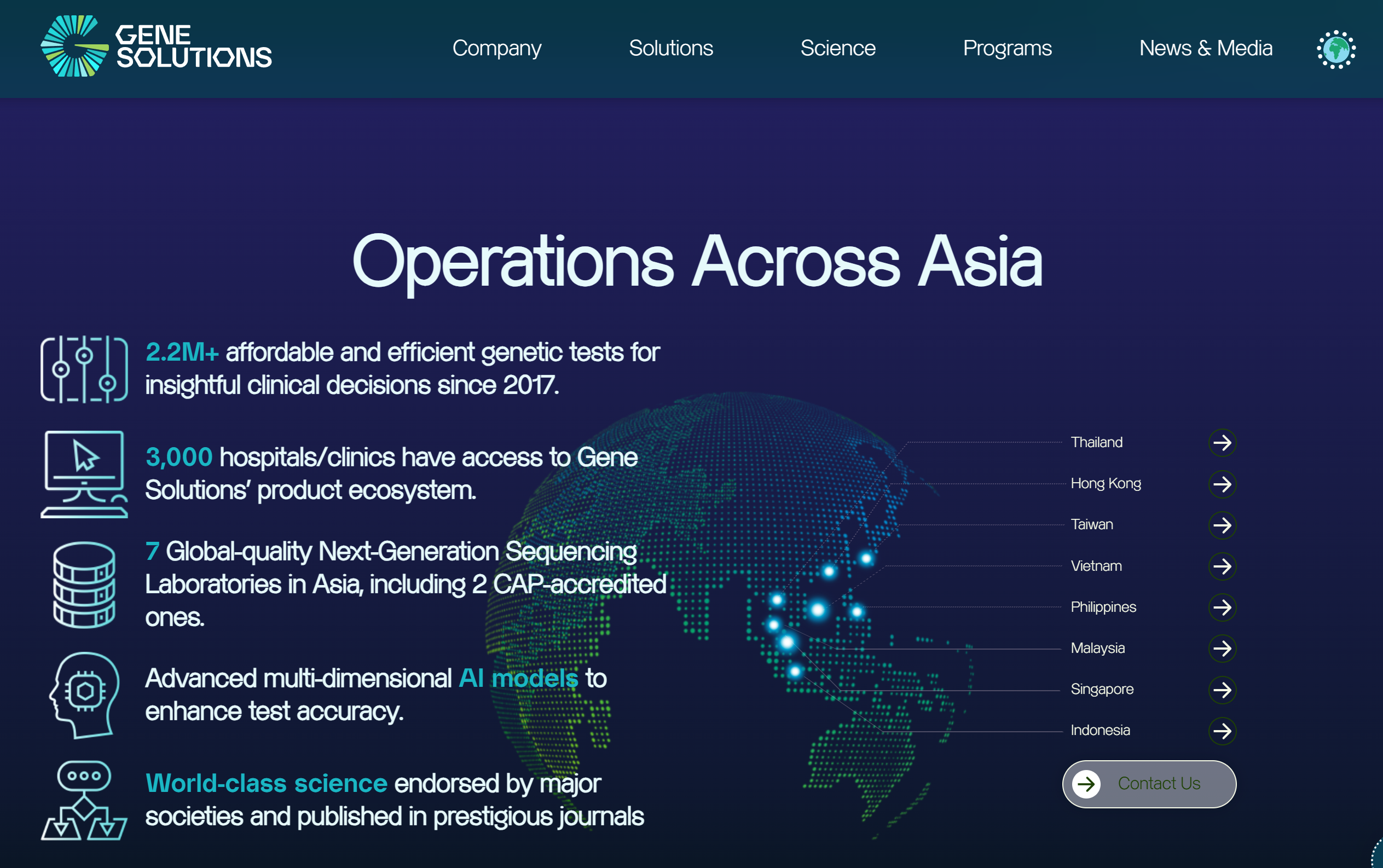Click the Gene Solutions logo
This screenshot has height=868, width=1383.
(x=156, y=47)
